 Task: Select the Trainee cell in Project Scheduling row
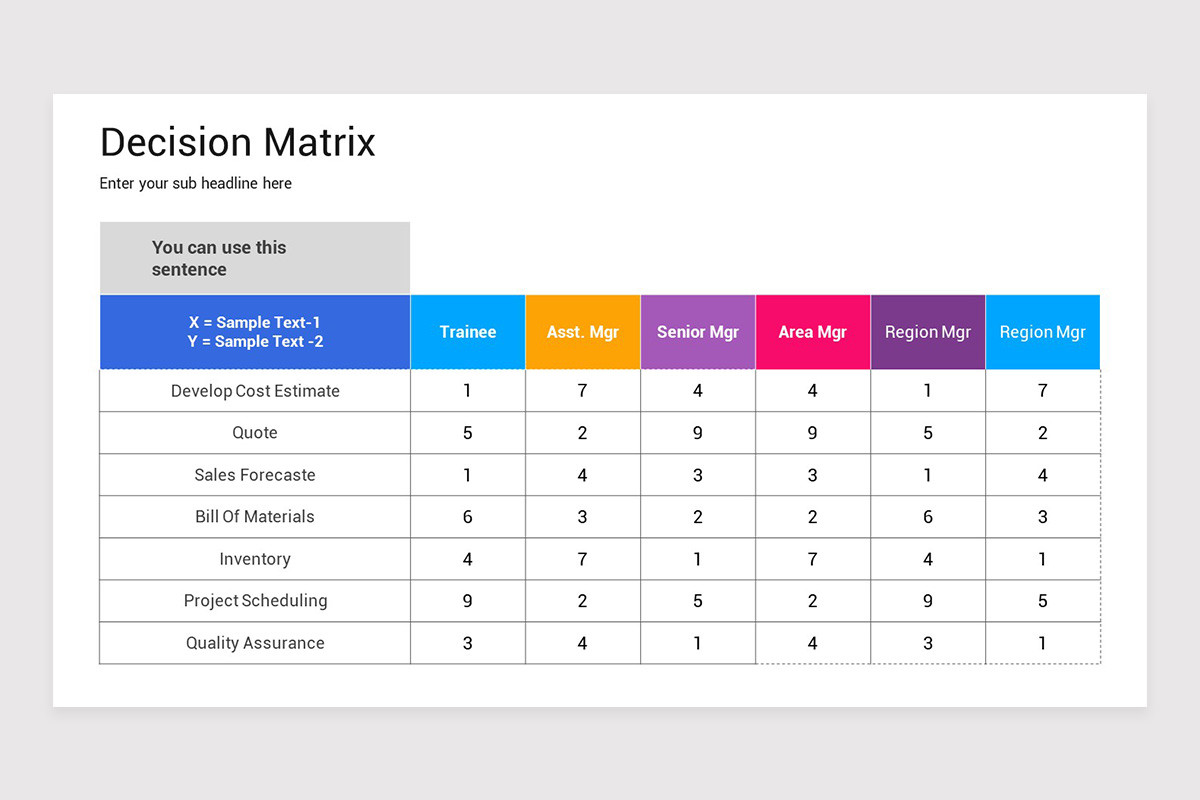(468, 601)
